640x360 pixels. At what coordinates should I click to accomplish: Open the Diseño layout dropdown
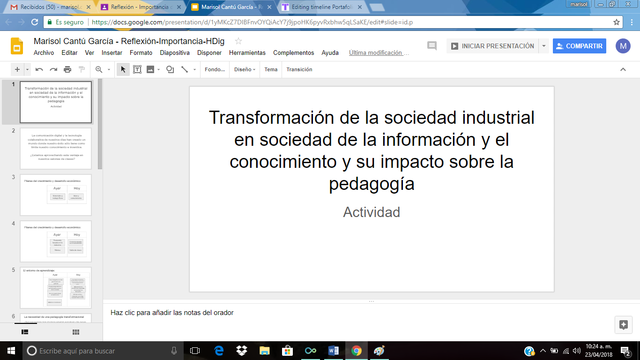coord(244,69)
